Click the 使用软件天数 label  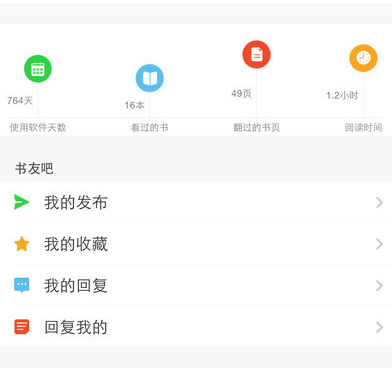pos(38,127)
